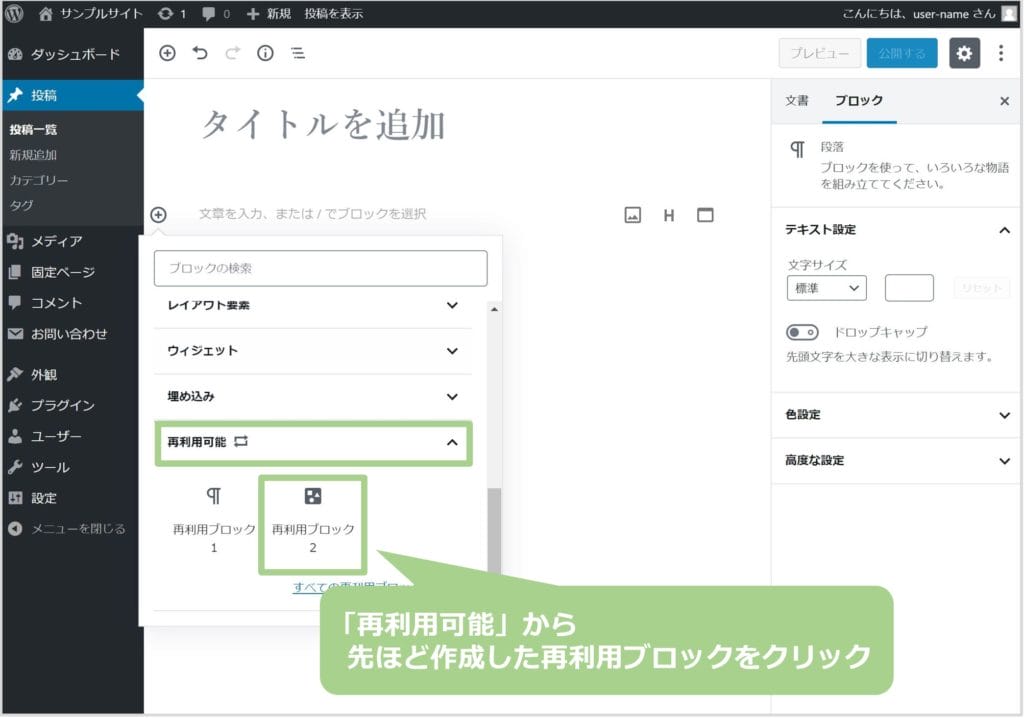
Task: Expand the advanced settings (高度な設定) panel
Action: (x=896, y=461)
